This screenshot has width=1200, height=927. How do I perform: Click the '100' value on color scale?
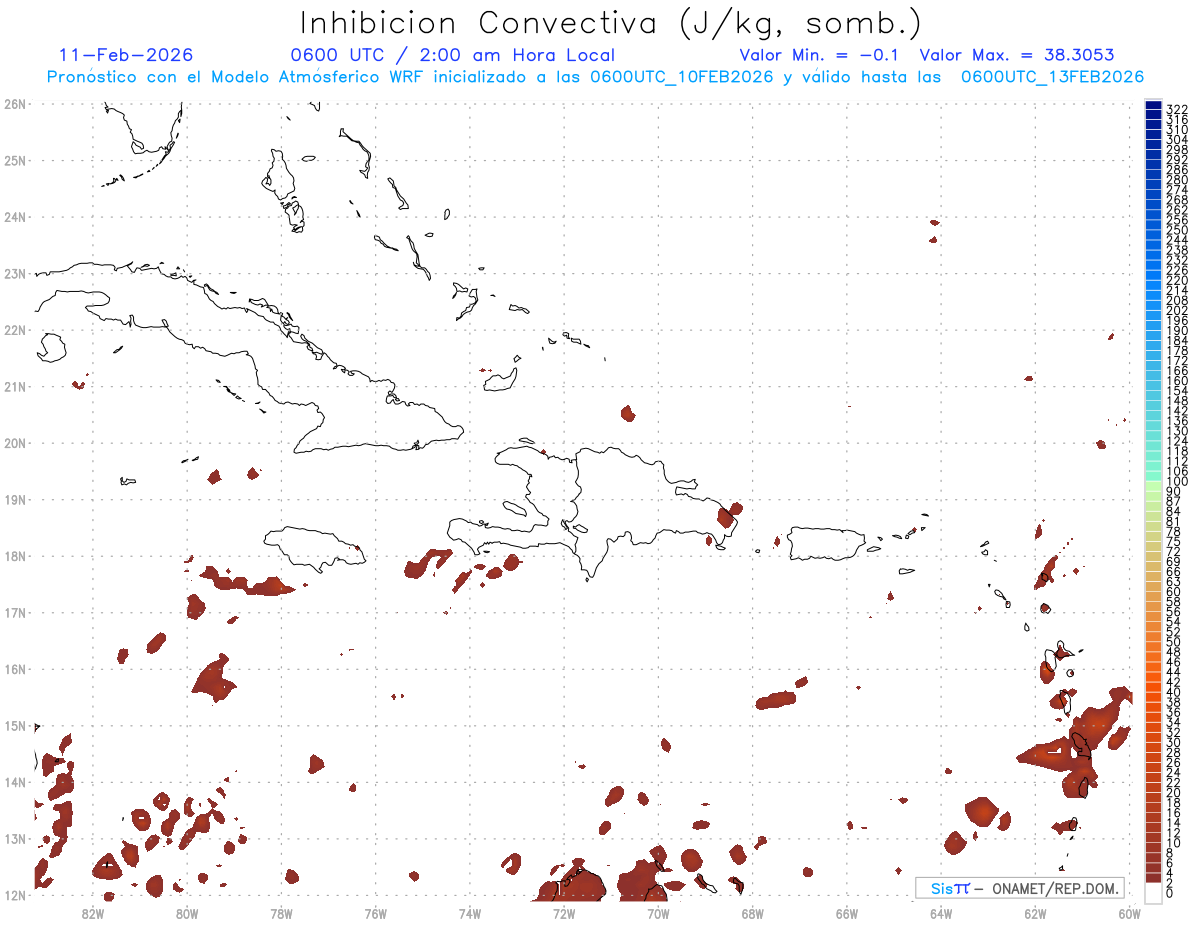tap(1177, 482)
